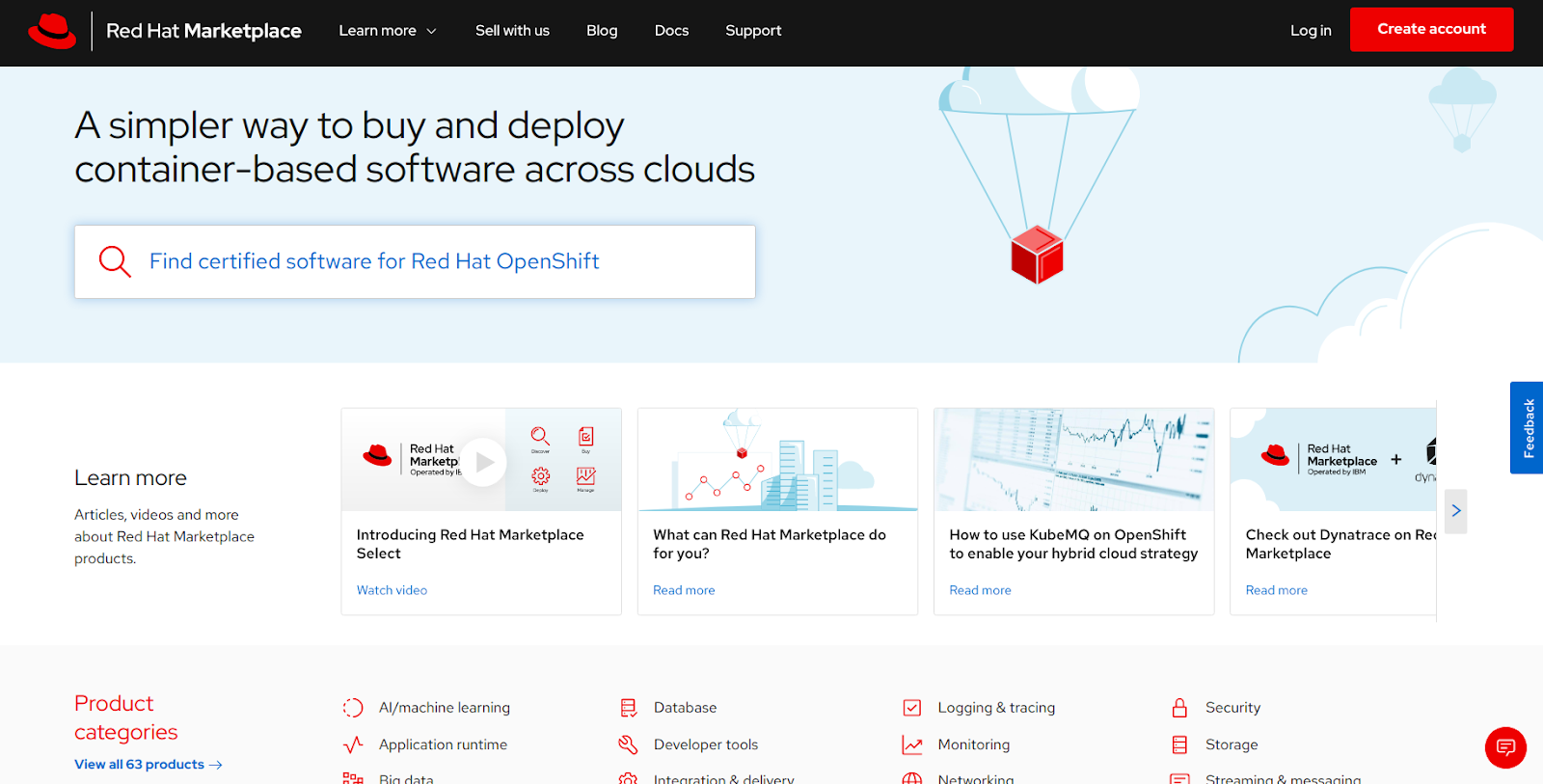This screenshot has width=1543, height=784.
Task: Open the Dynatrace article thumbnail
Action: pos(1333,459)
